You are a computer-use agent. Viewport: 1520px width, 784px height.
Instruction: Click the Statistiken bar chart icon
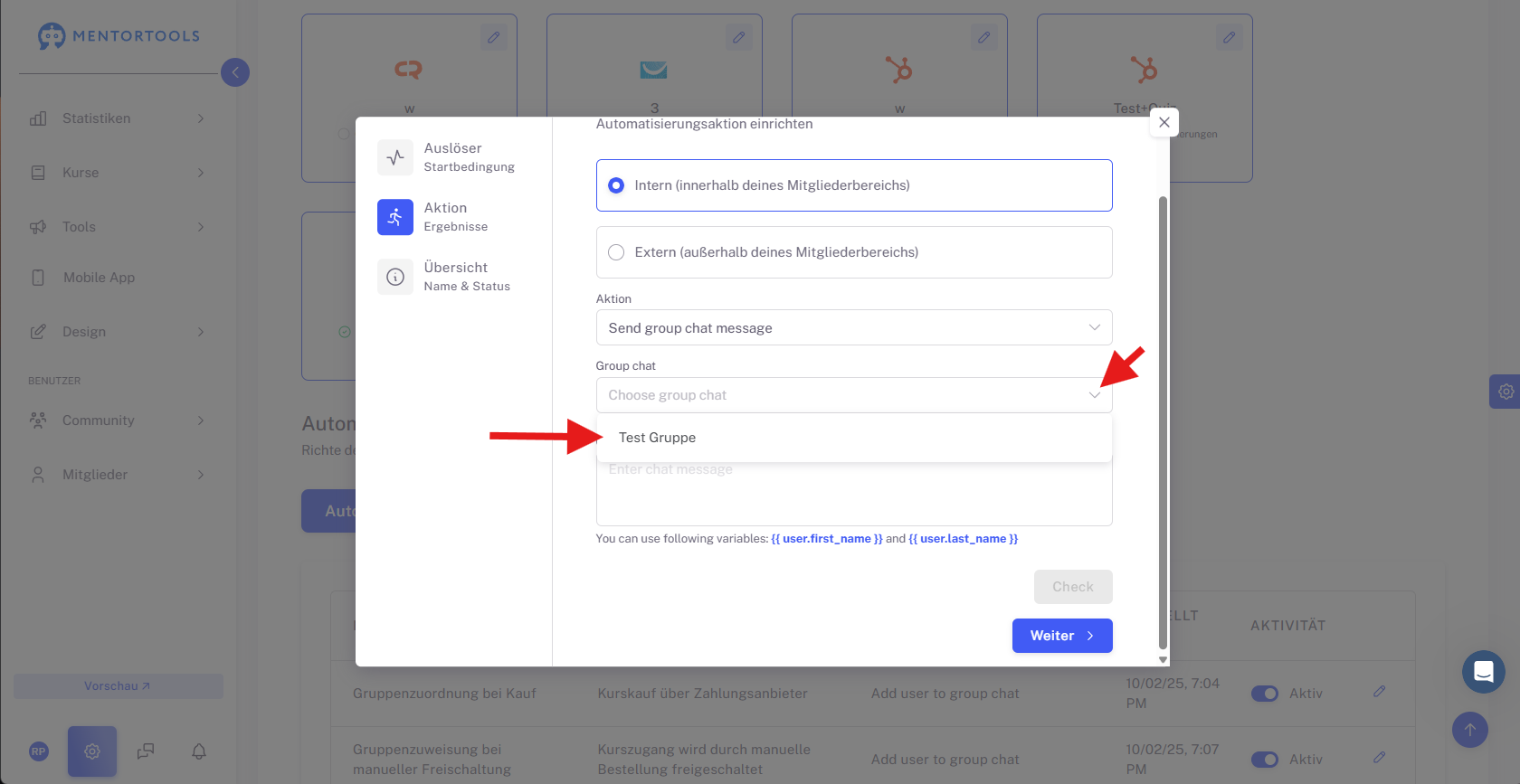[38, 118]
